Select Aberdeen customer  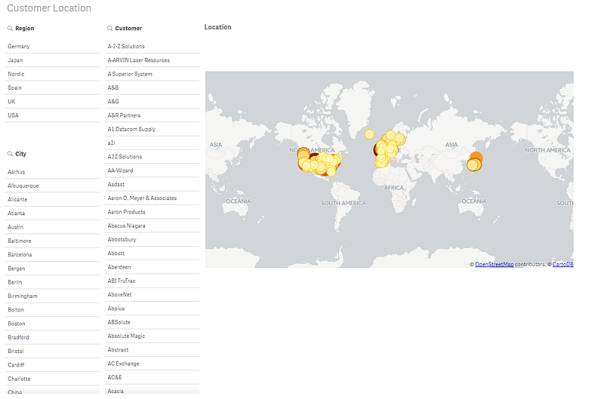coord(152,267)
